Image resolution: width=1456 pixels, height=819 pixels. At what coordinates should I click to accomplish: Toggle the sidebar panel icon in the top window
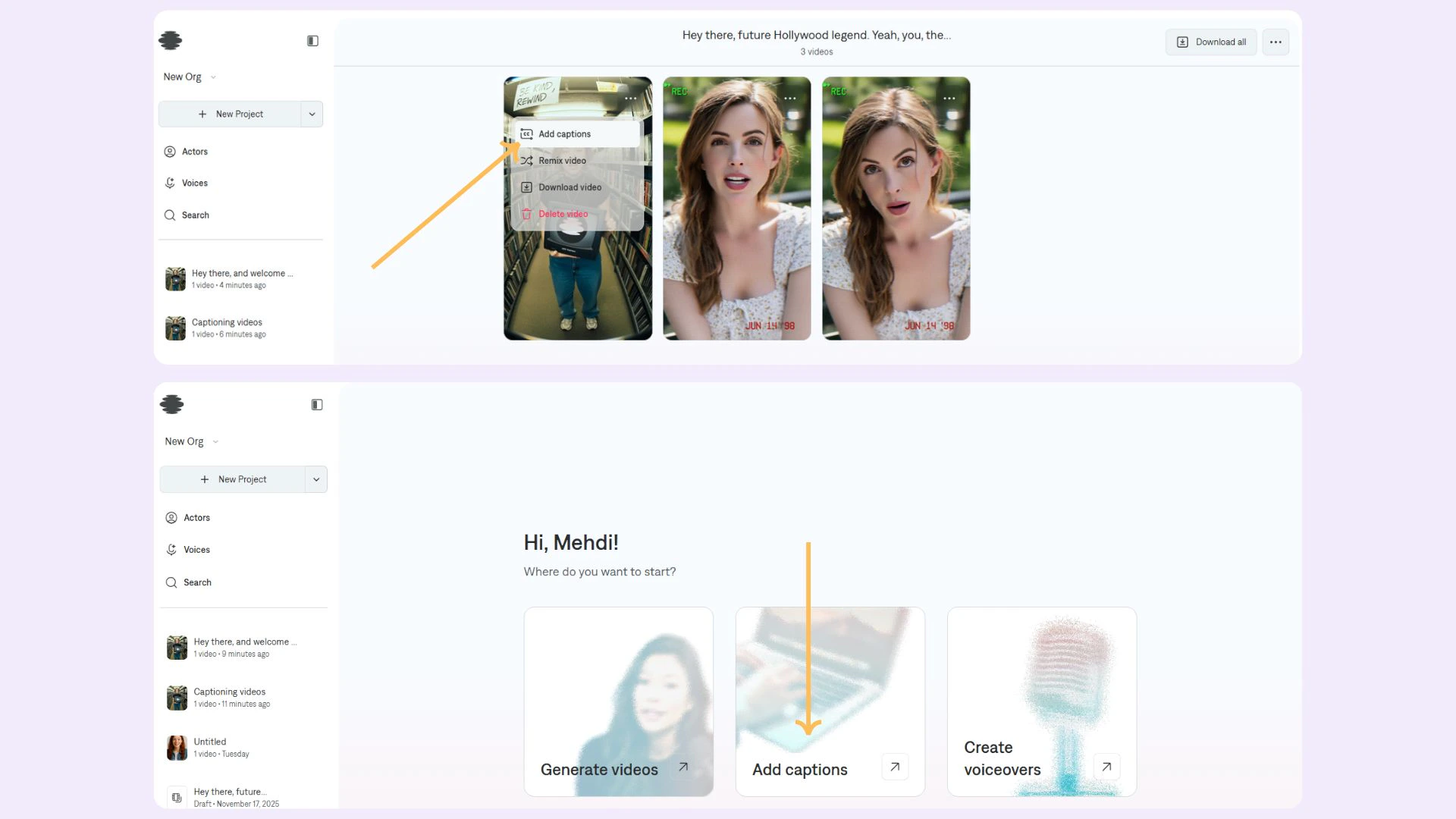(x=312, y=41)
